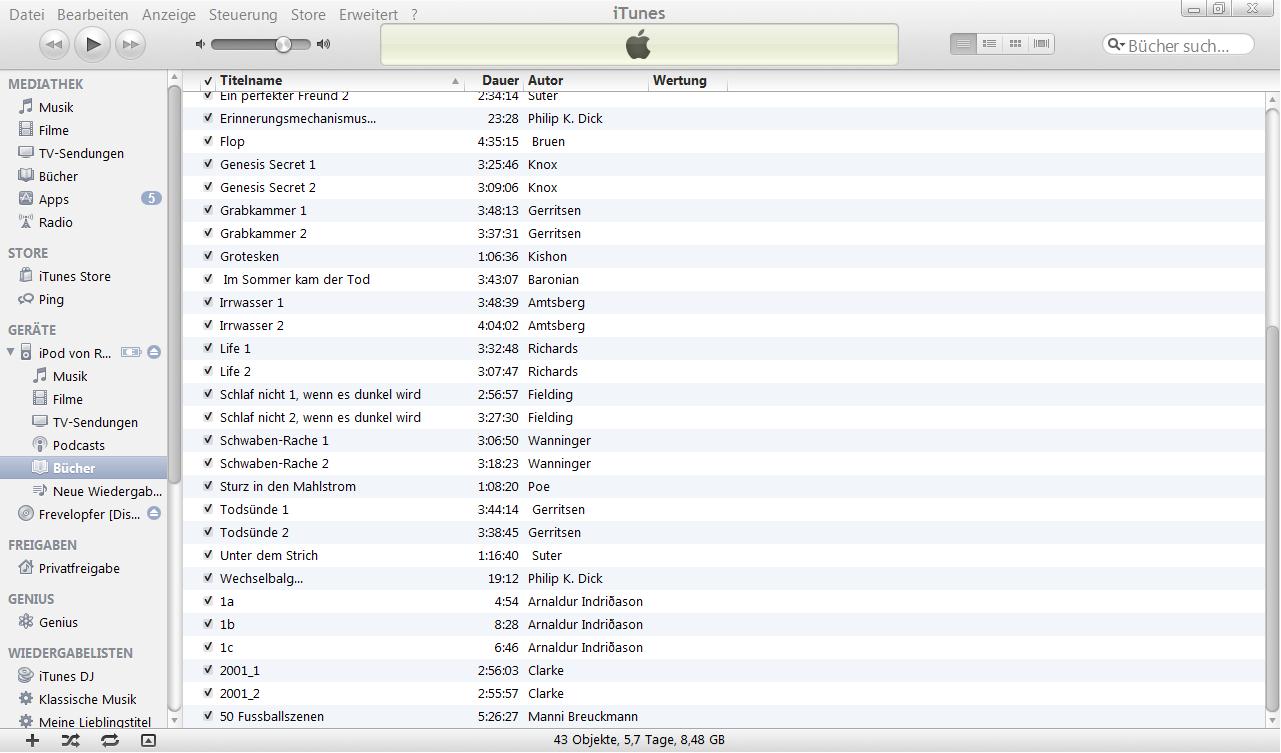Focus the Bücher search field
Viewport: 1281px width, 753px height.
1179,45
